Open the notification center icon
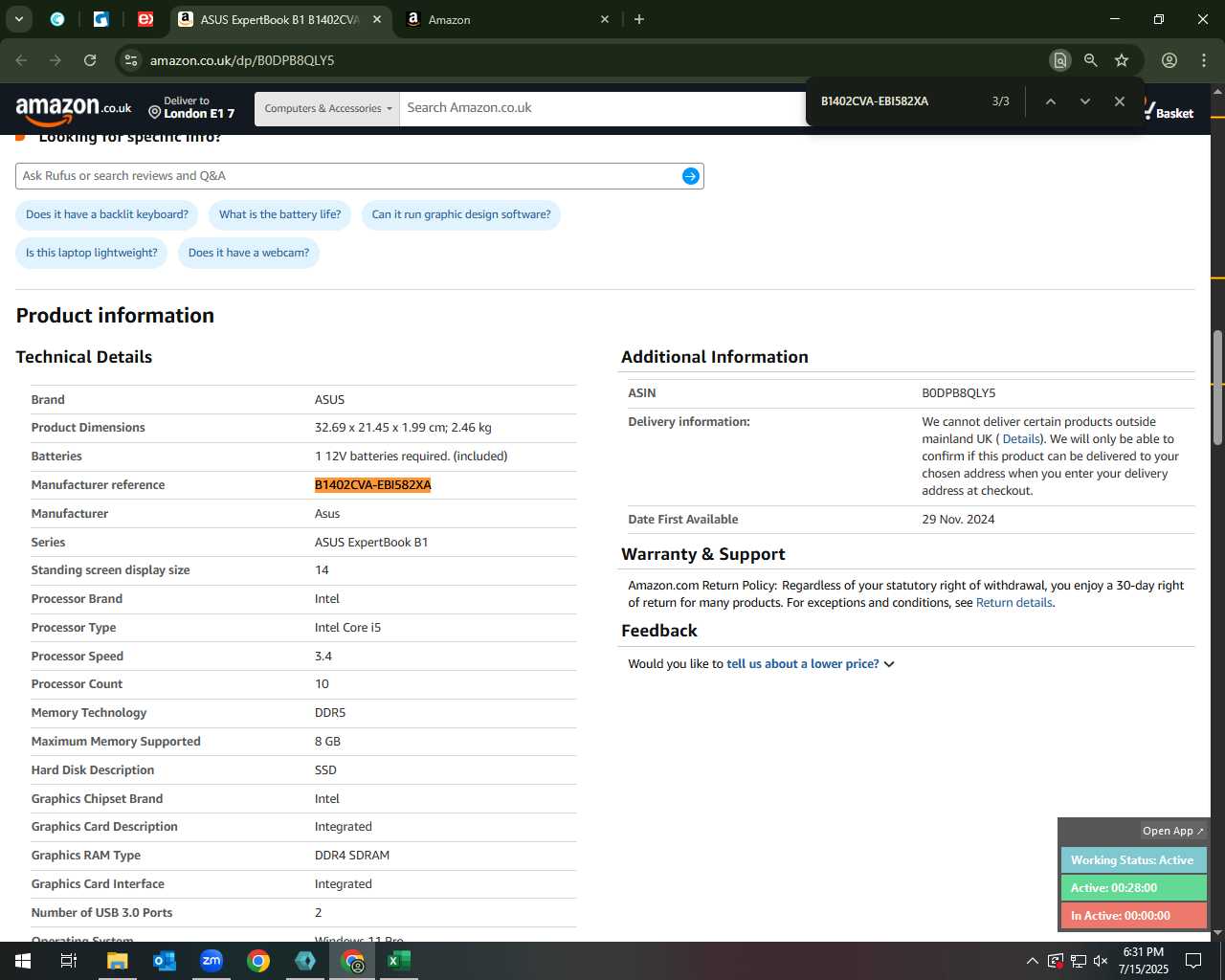This screenshot has width=1225, height=980. (x=1193, y=961)
